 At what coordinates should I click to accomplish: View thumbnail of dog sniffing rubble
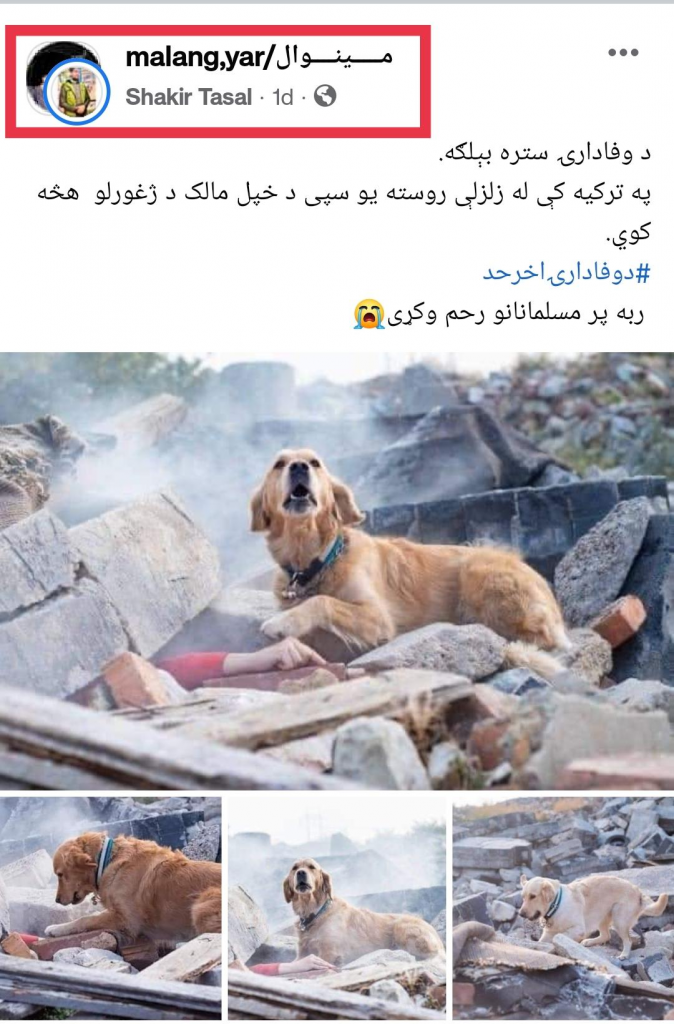tap(110, 907)
